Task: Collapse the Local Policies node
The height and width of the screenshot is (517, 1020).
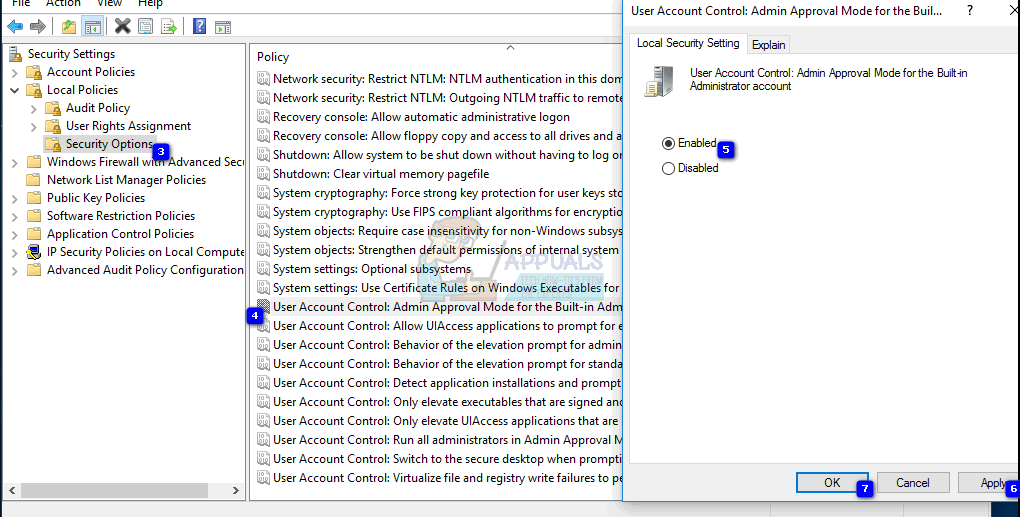Action: coord(14,90)
